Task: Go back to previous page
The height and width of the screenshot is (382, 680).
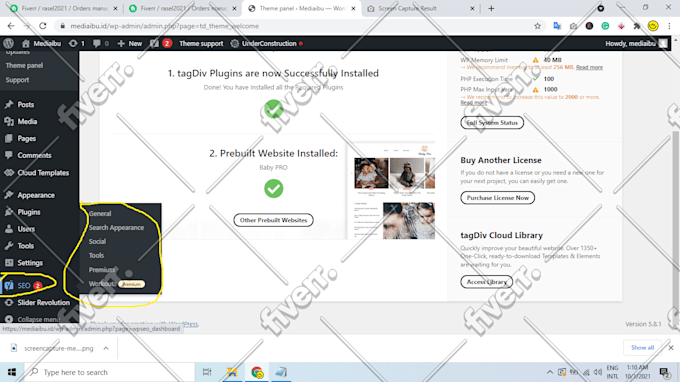Action: [11, 26]
